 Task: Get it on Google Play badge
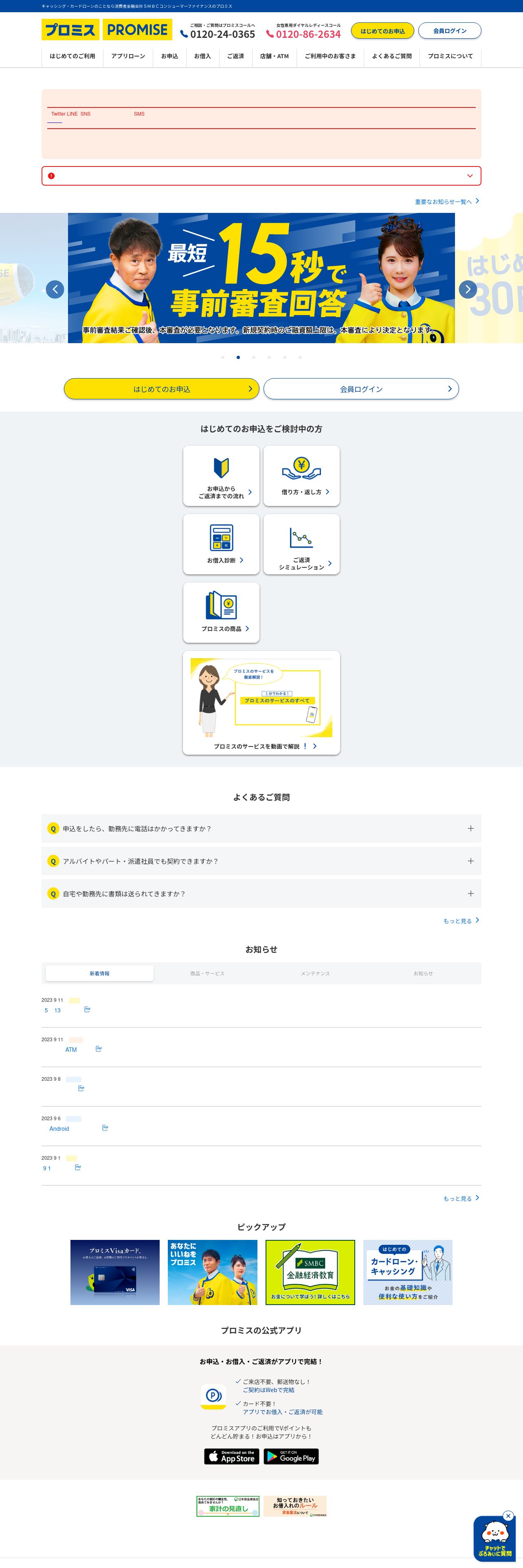[x=291, y=1456]
